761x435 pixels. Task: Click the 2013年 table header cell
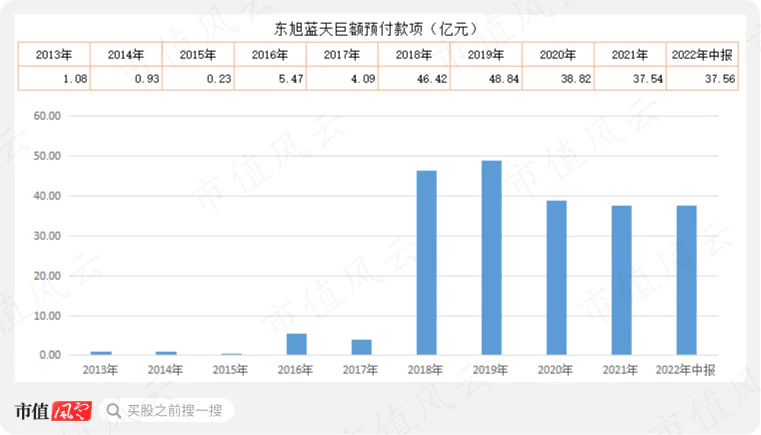[x=54, y=54]
